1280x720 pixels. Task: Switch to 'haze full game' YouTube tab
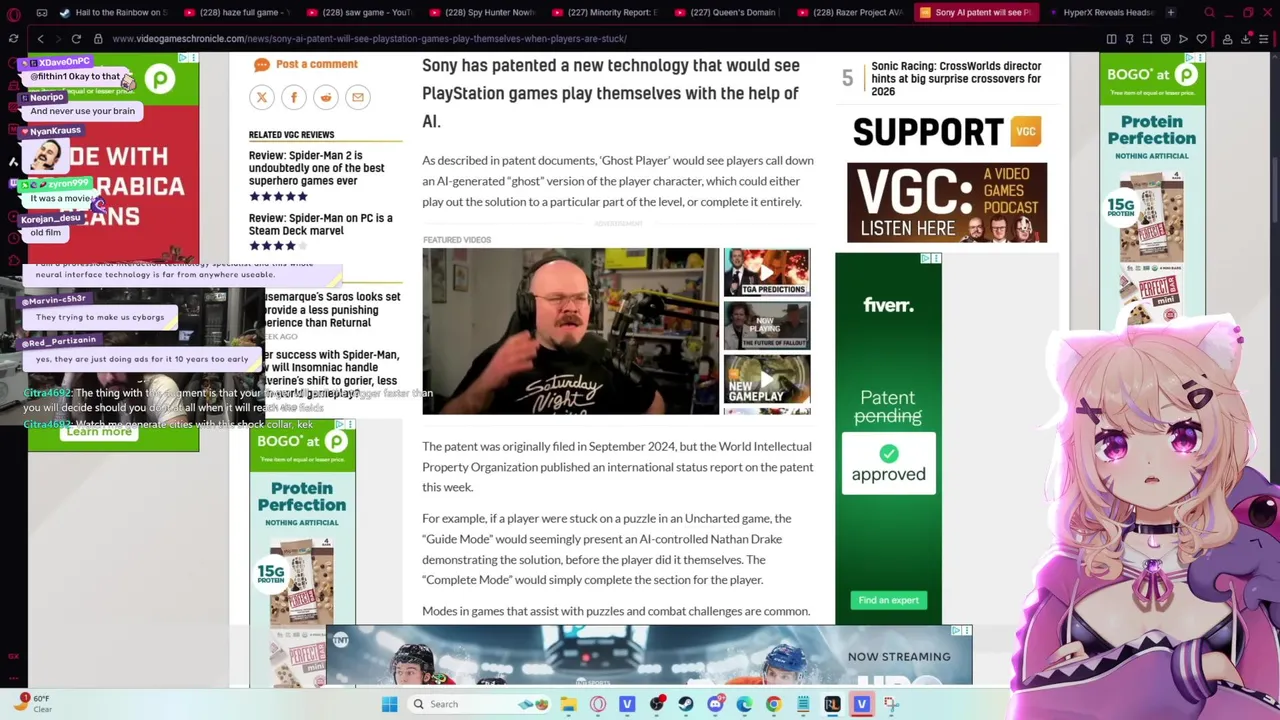tap(236, 13)
